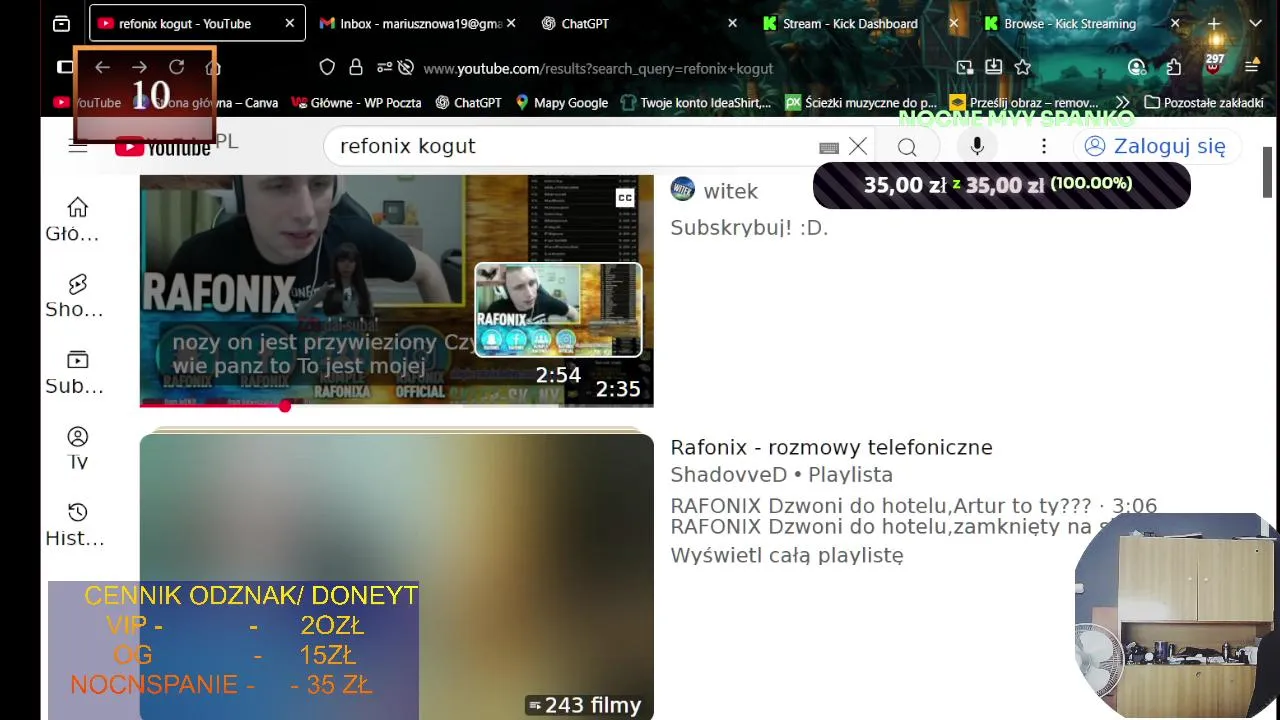The image size is (1280, 720).
Task: Bookmark this page with star icon
Action: tap(1022, 67)
